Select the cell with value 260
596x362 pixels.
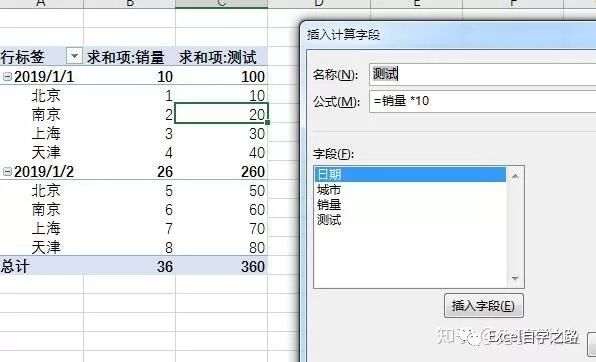222,171
